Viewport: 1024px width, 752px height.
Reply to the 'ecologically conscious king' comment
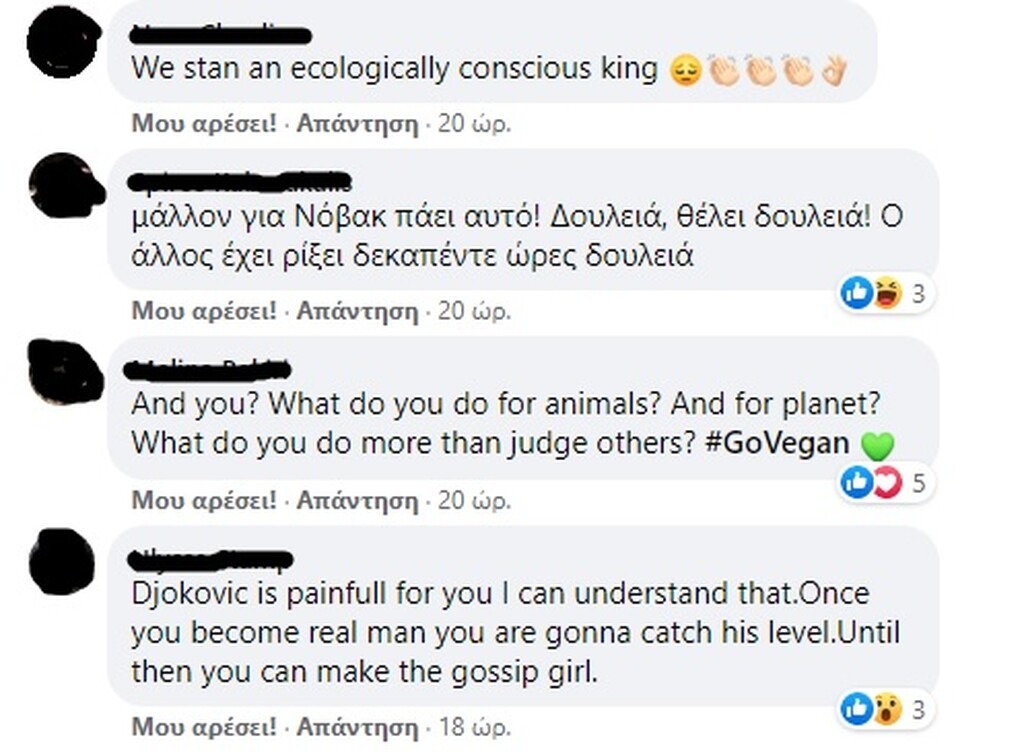[357, 124]
